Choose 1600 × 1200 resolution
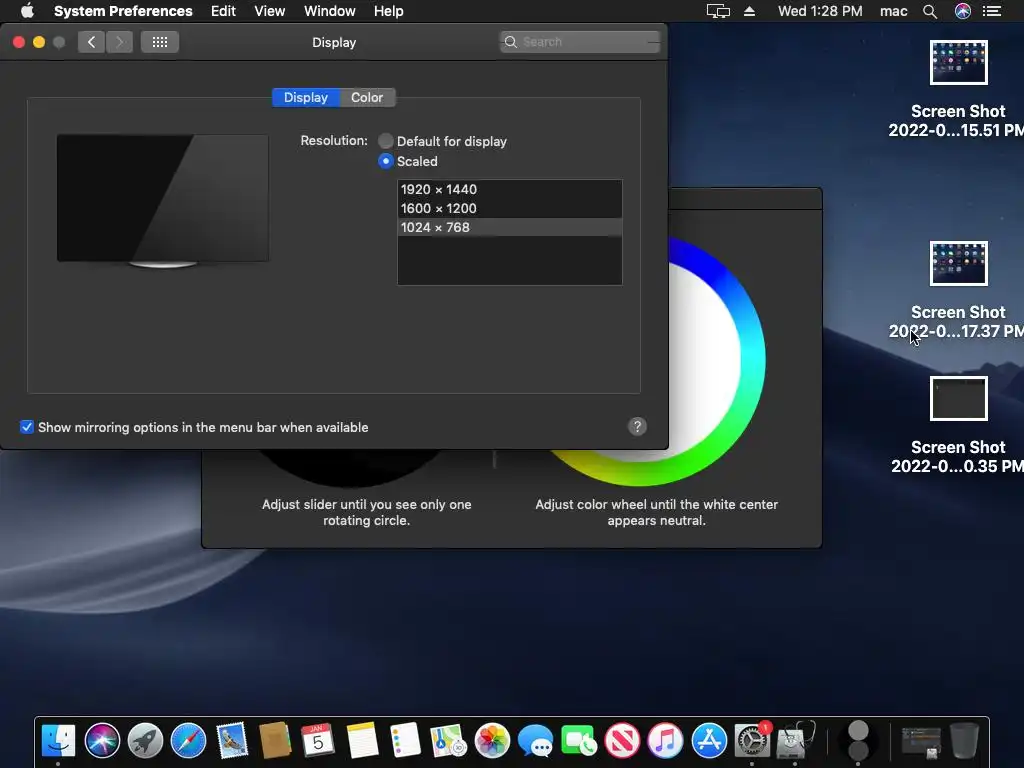 point(509,208)
